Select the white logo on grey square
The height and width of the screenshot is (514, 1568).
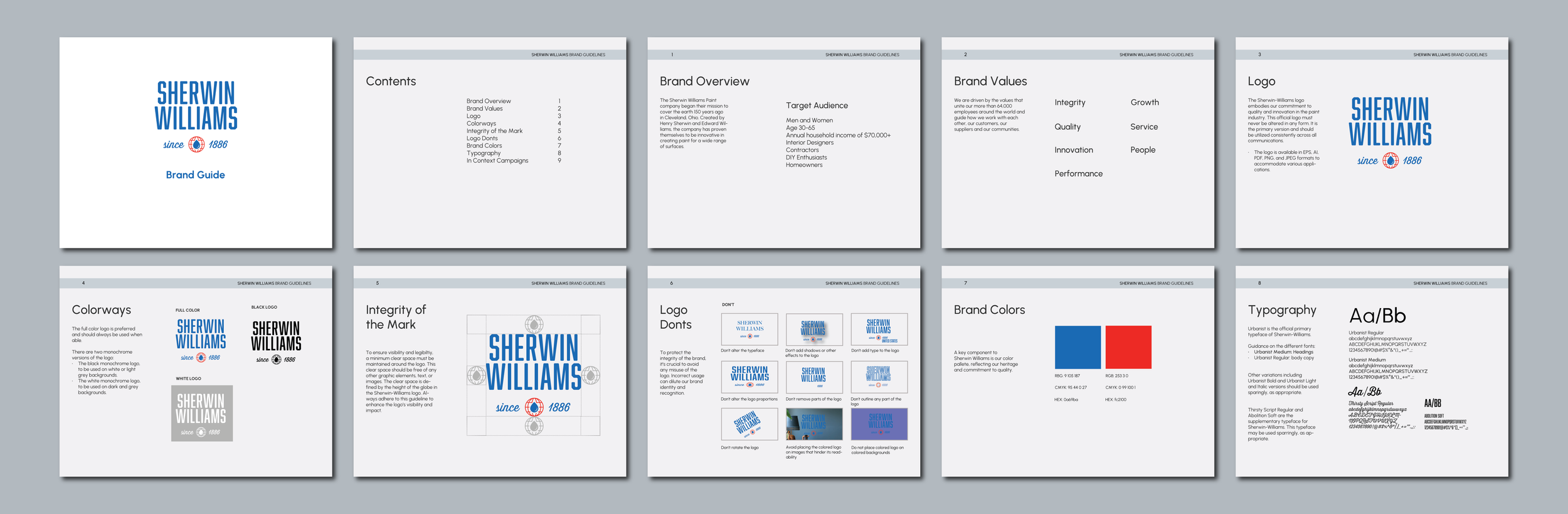[x=202, y=413]
